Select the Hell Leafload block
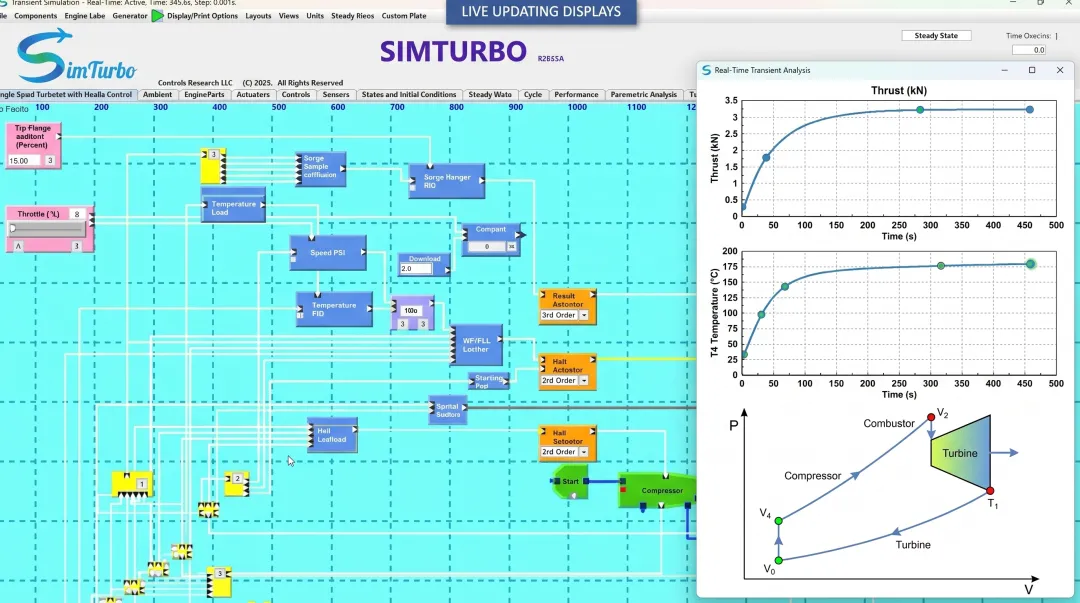1080x603 pixels. (332, 435)
